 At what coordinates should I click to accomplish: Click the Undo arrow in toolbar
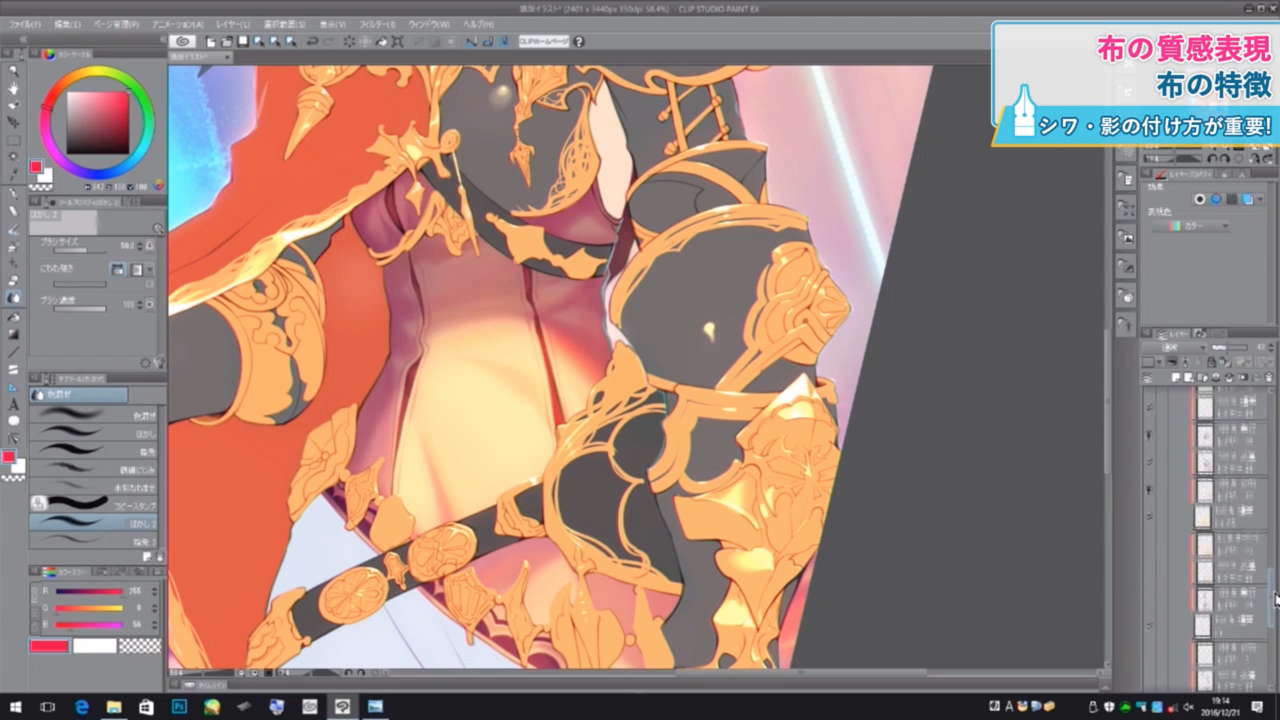click(x=311, y=41)
